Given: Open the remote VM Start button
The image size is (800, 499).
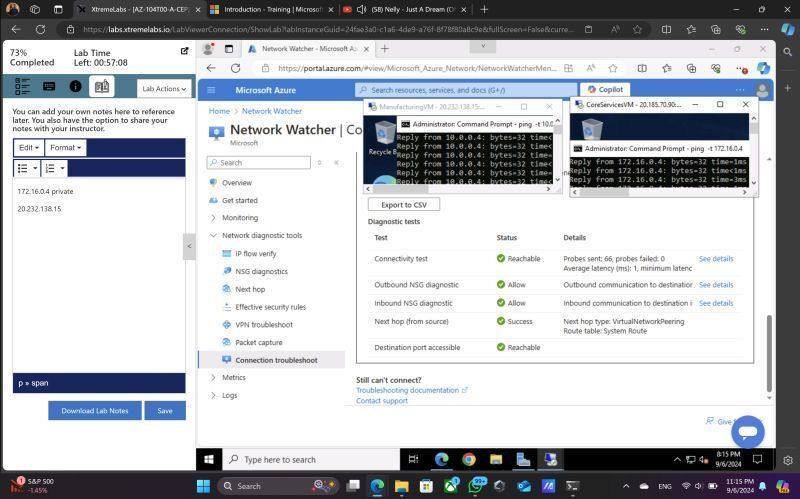Looking at the screenshot, I should coord(209,460).
